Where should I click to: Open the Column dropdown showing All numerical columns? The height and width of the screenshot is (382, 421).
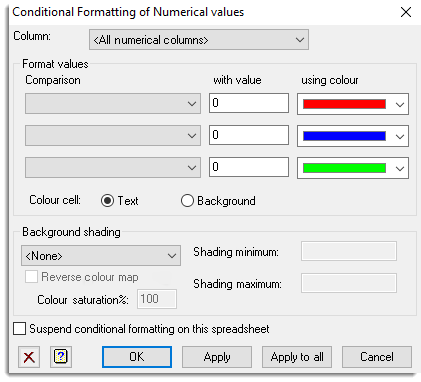199,40
